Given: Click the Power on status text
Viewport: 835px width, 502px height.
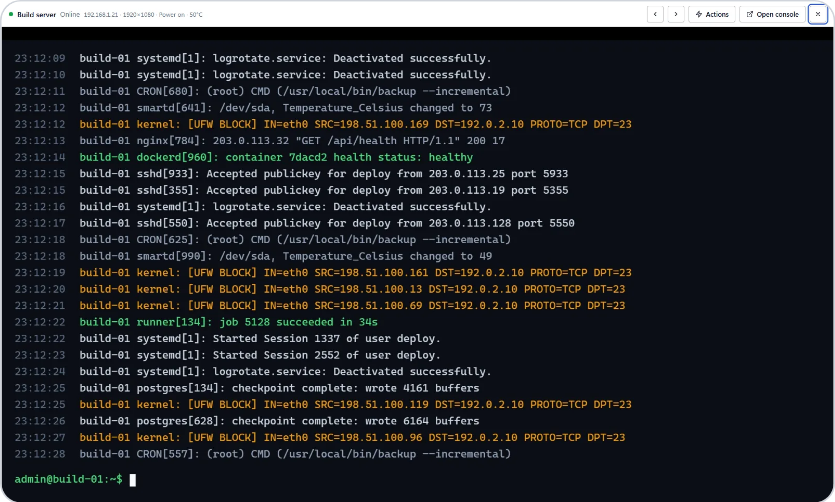Looking at the screenshot, I should click(x=171, y=14).
